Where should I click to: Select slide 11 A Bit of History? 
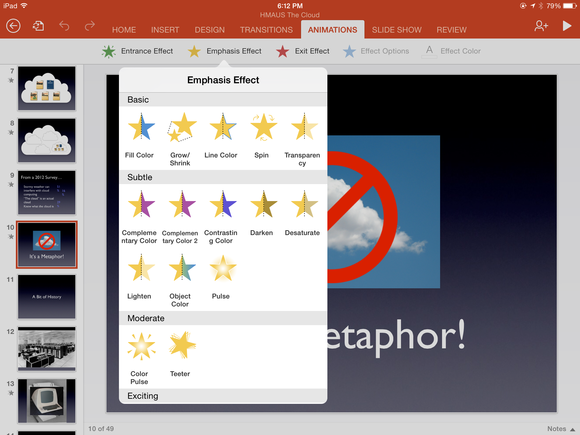[47, 297]
